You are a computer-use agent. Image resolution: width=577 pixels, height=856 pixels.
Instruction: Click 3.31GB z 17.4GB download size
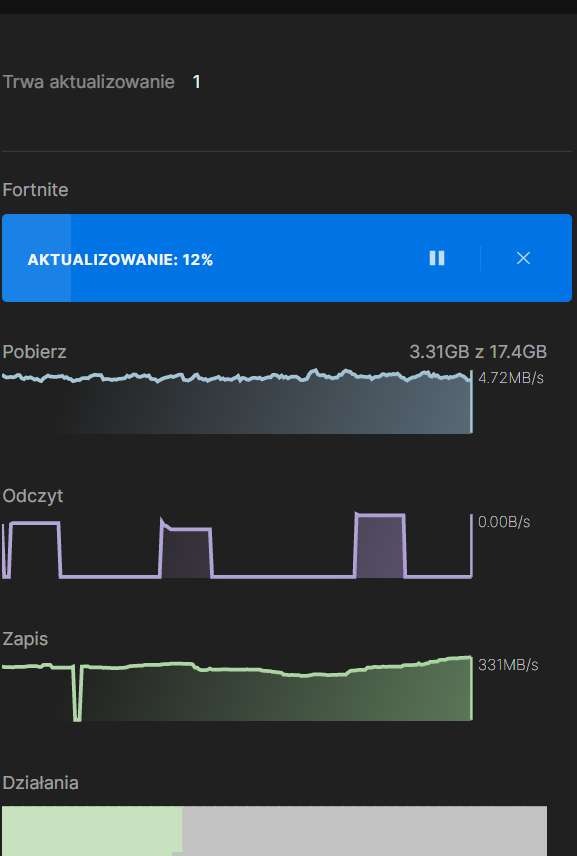tap(478, 352)
